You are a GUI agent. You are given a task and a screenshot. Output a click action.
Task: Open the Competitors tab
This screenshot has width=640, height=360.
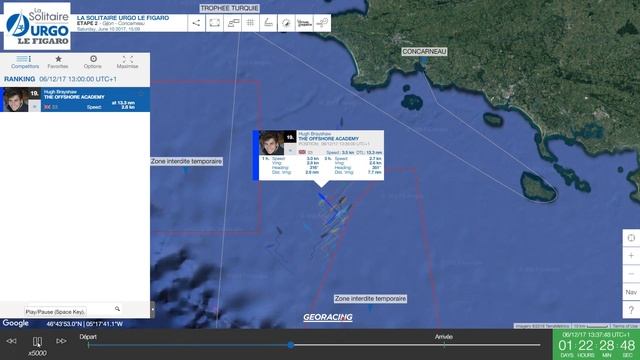coord(25,62)
